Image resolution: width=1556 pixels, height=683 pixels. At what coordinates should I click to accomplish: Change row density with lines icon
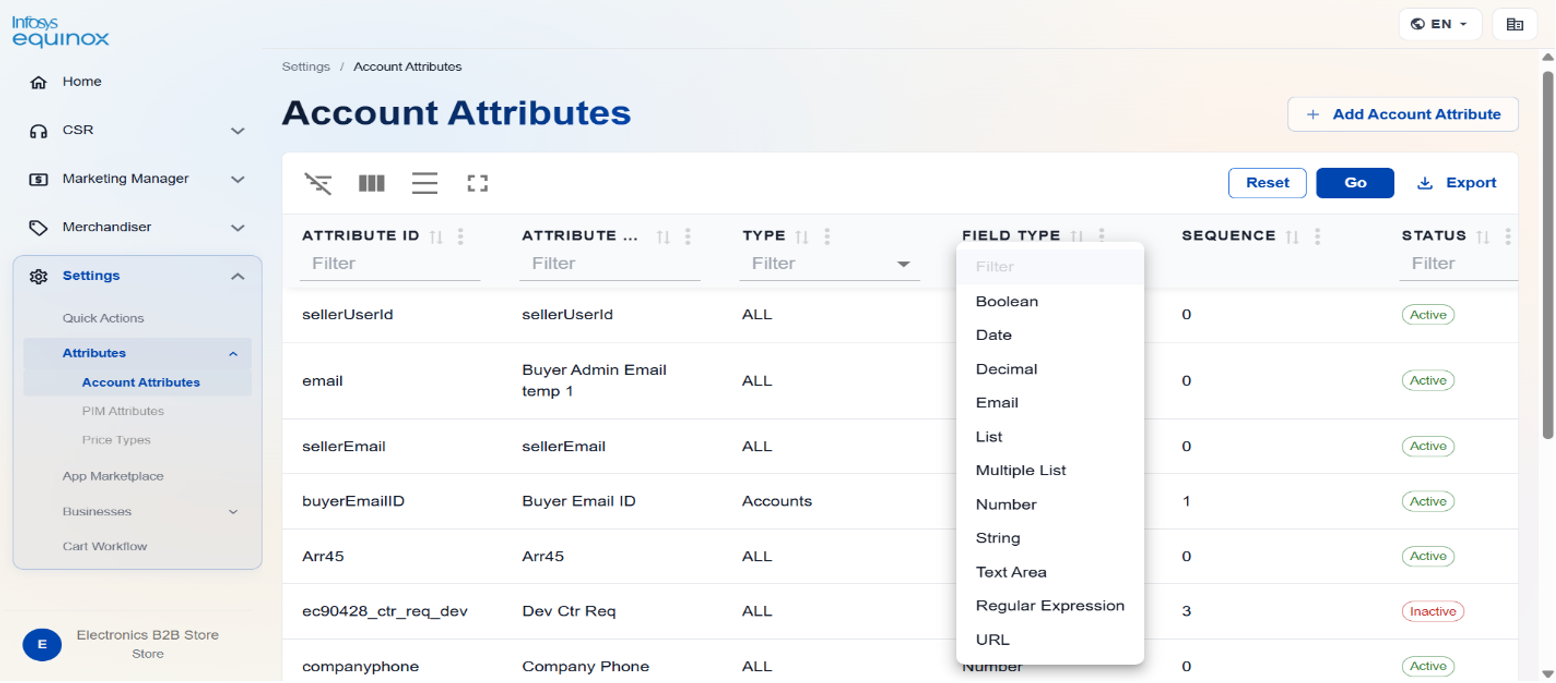tap(425, 183)
